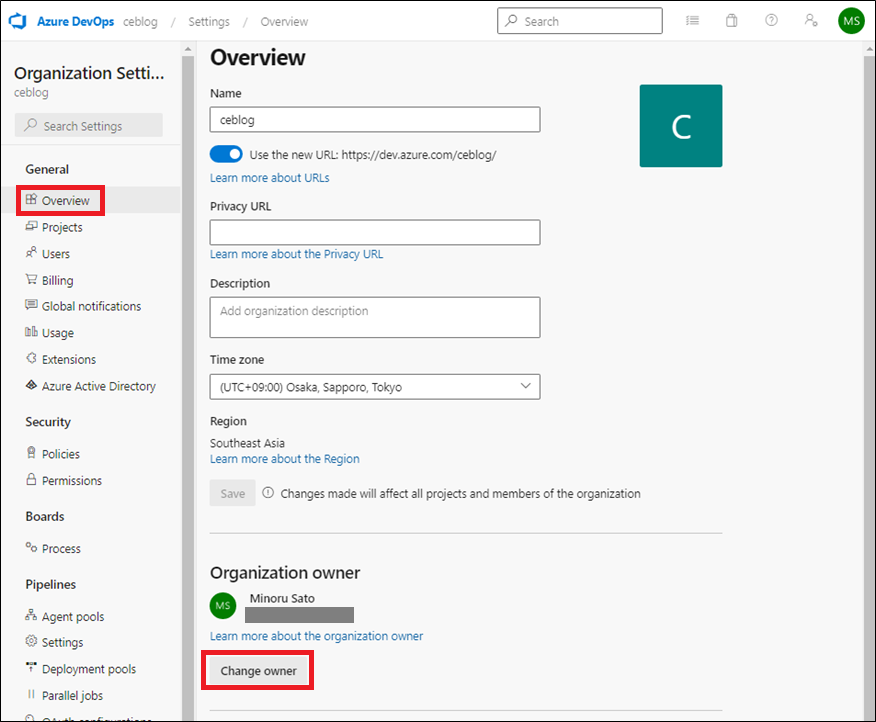Click the Policies icon
The width and height of the screenshot is (876, 722).
31,453
